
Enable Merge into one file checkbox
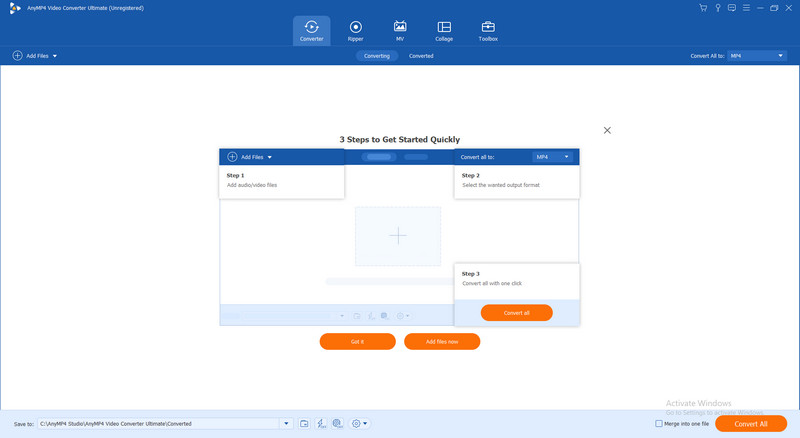(x=672, y=424)
